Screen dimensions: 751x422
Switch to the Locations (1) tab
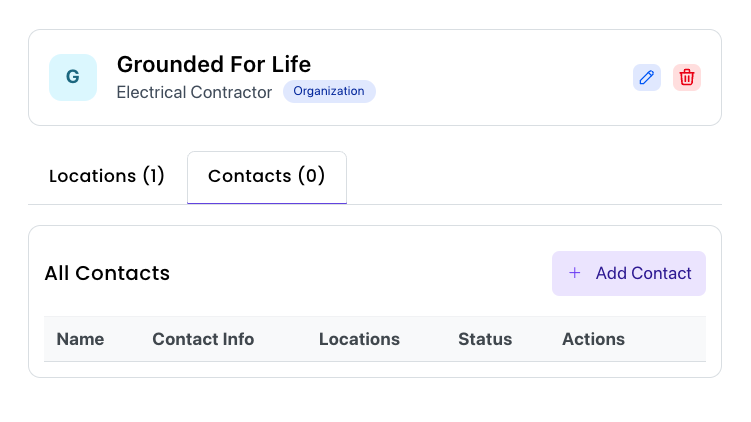coord(107,176)
